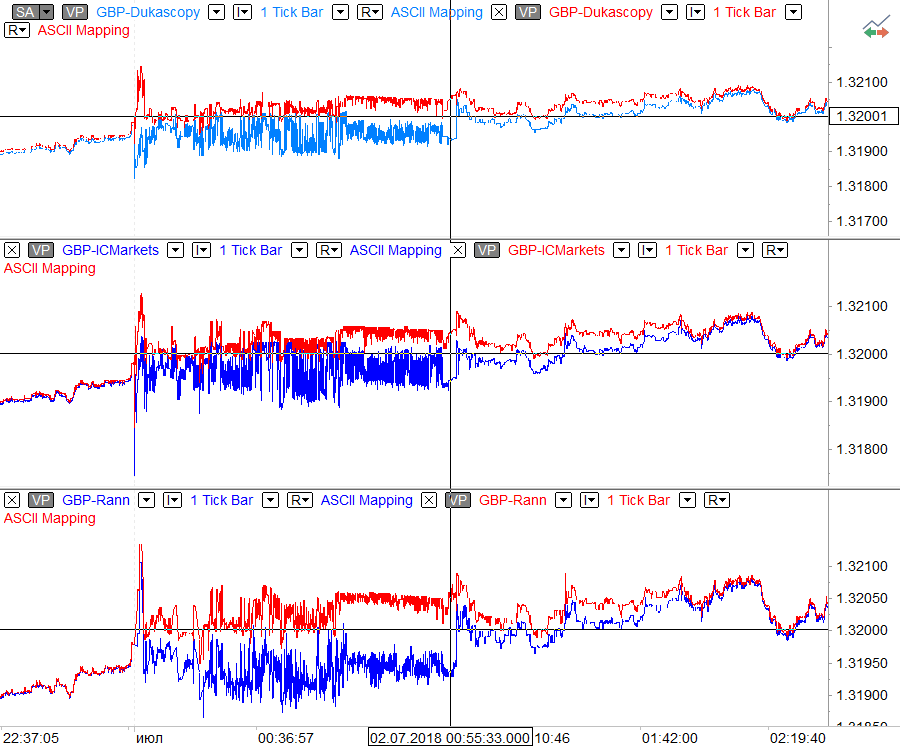Expand interval dropdown of blue Rann 1 Tick Bar
Image resolution: width=900 pixels, height=746 pixels.
click(x=270, y=500)
